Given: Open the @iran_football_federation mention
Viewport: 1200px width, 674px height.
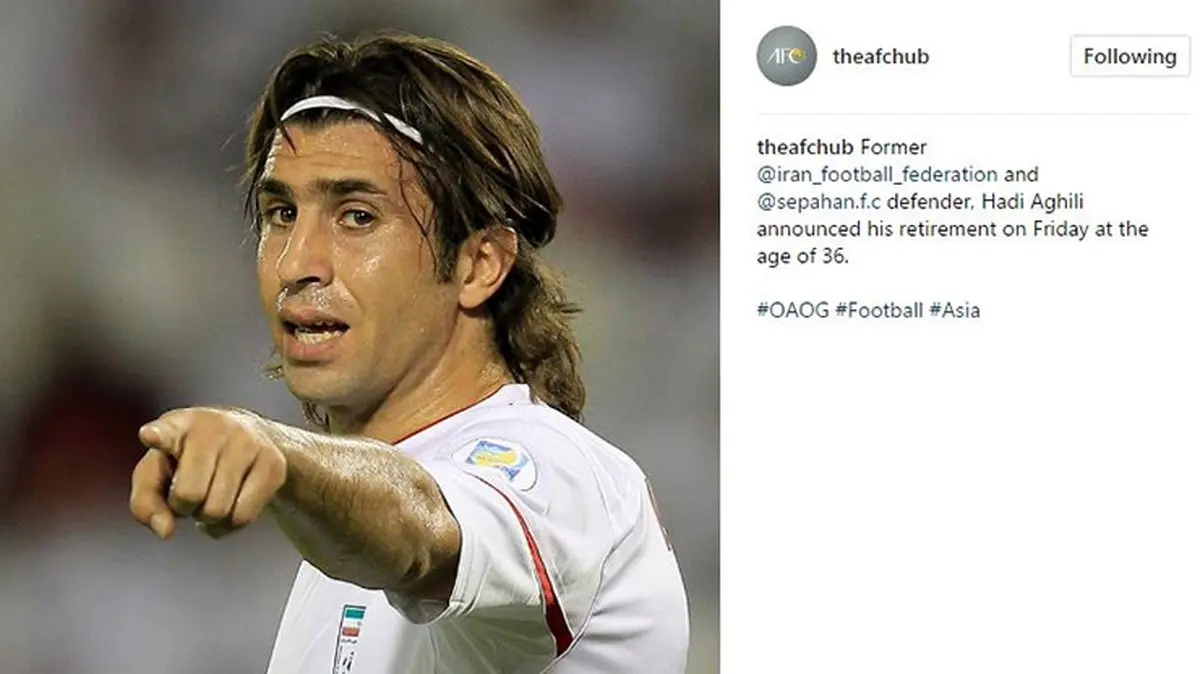Looking at the screenshot, I should point(876,175).
